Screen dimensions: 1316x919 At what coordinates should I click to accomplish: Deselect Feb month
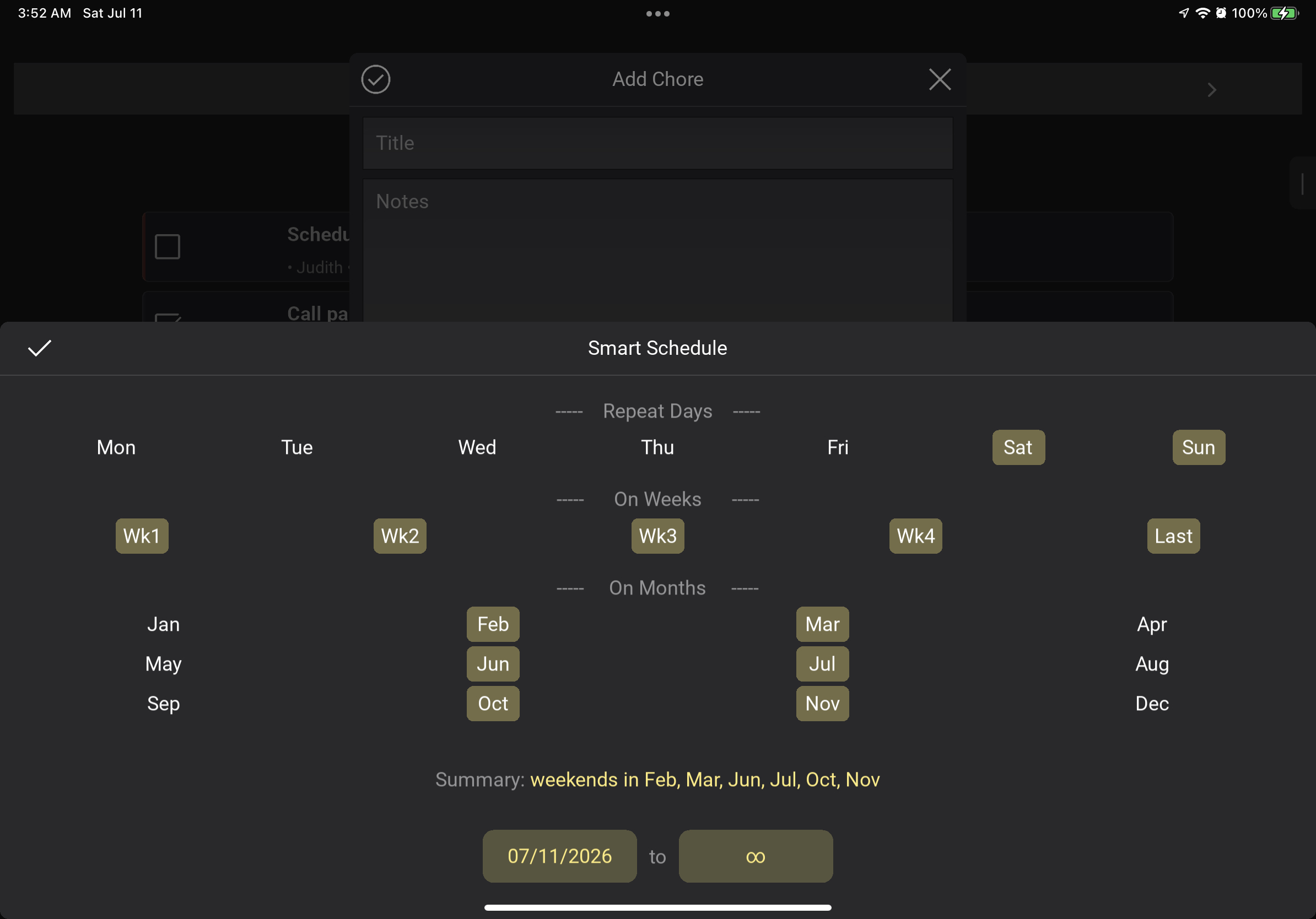[x=493, y=624]
